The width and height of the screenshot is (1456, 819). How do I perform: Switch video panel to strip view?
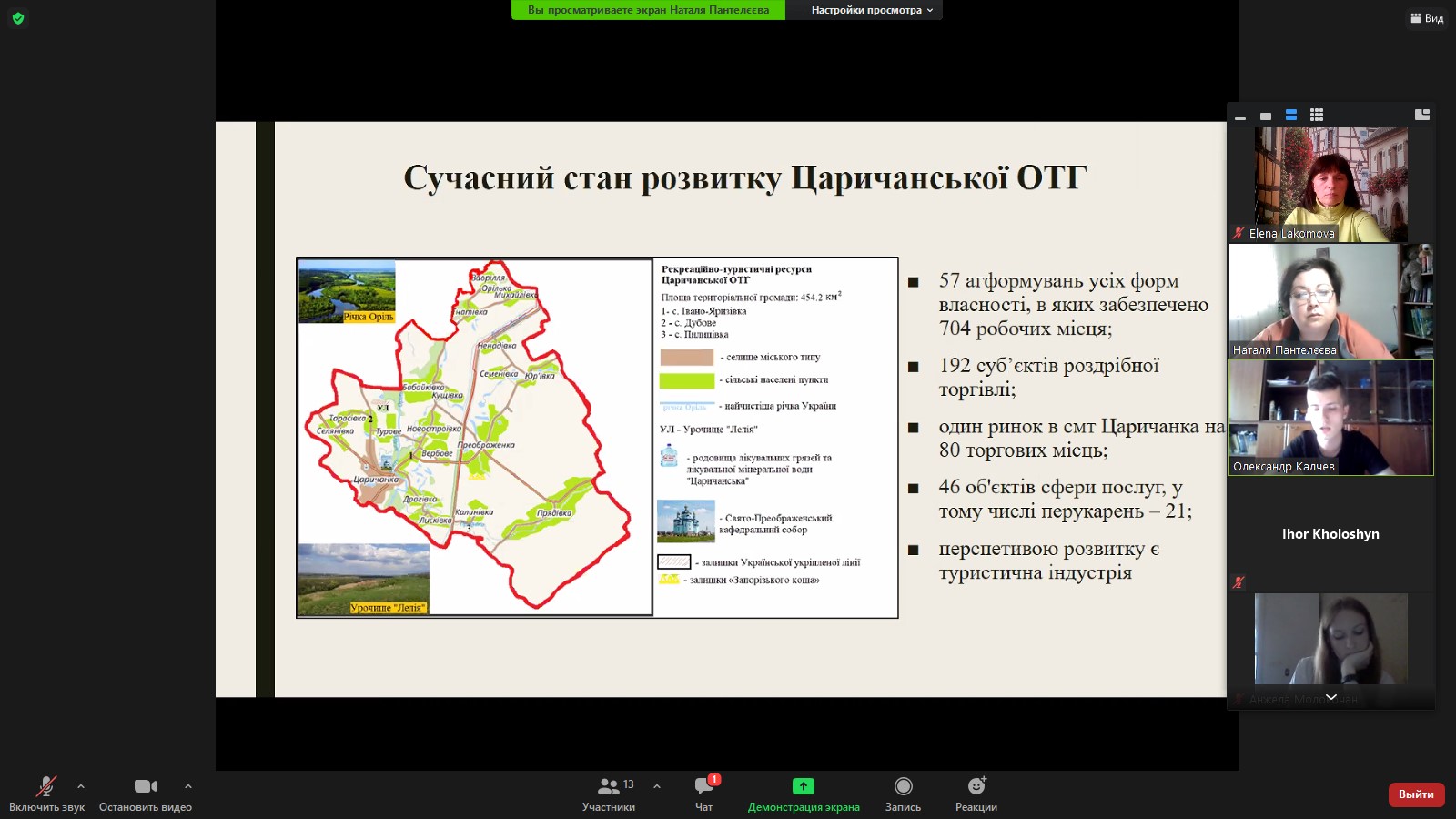click(x=1290, y=115)
